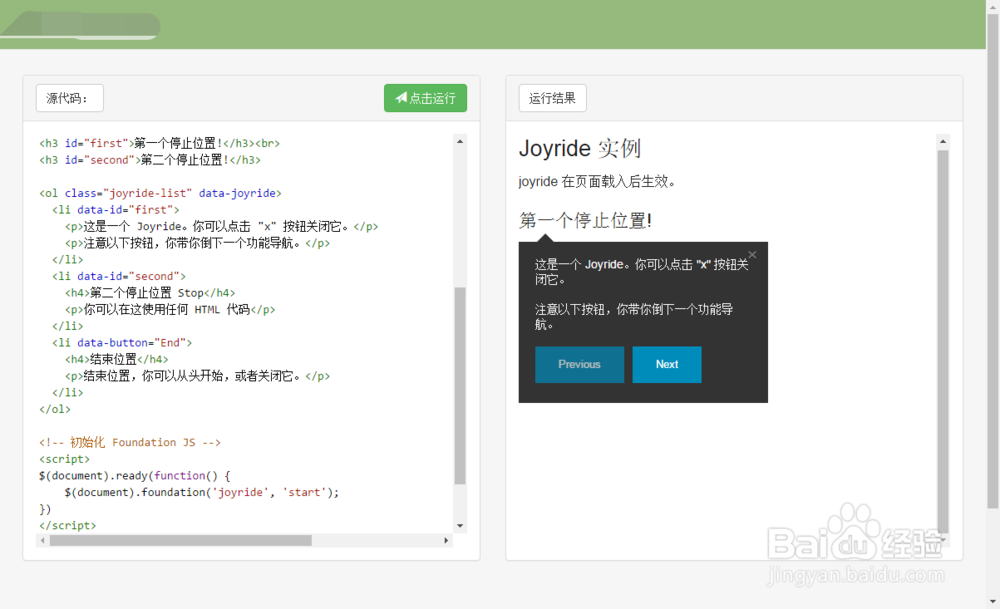
Task: Click the code editor scroll right arrow
Action: 446,540
